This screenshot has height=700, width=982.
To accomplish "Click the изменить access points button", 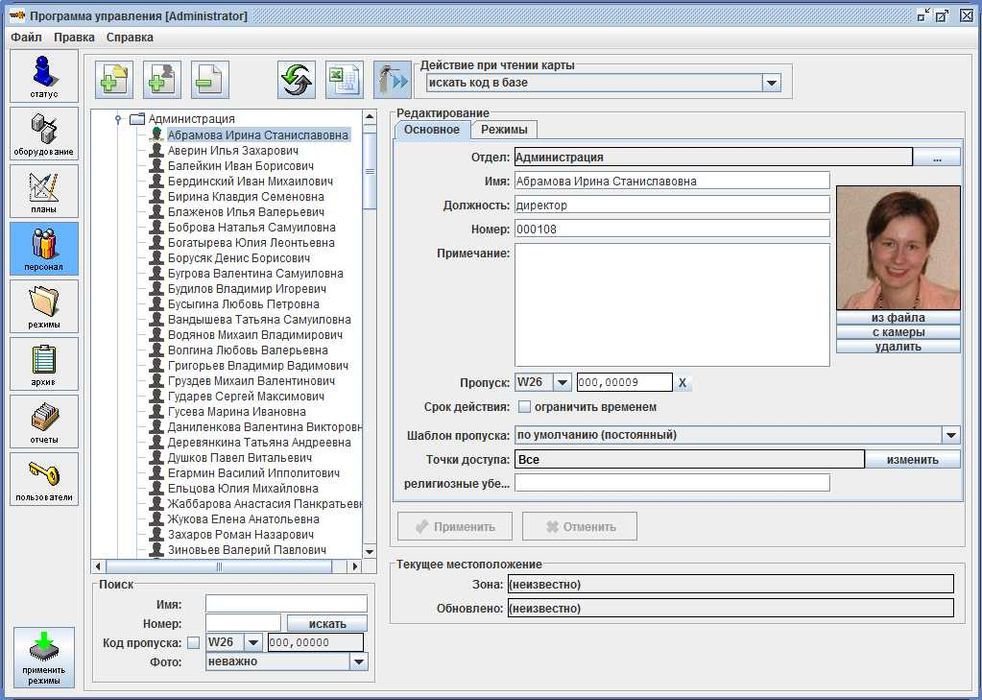I will (912, 460).
